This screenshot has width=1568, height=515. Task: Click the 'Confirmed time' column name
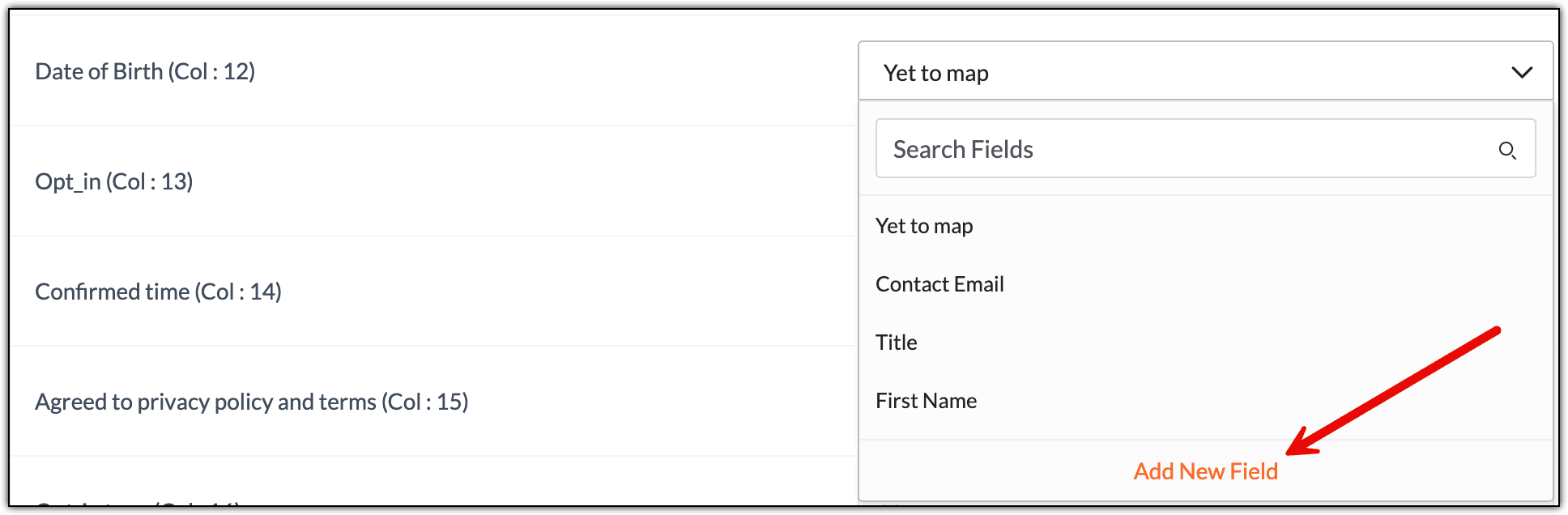(112, 292)
